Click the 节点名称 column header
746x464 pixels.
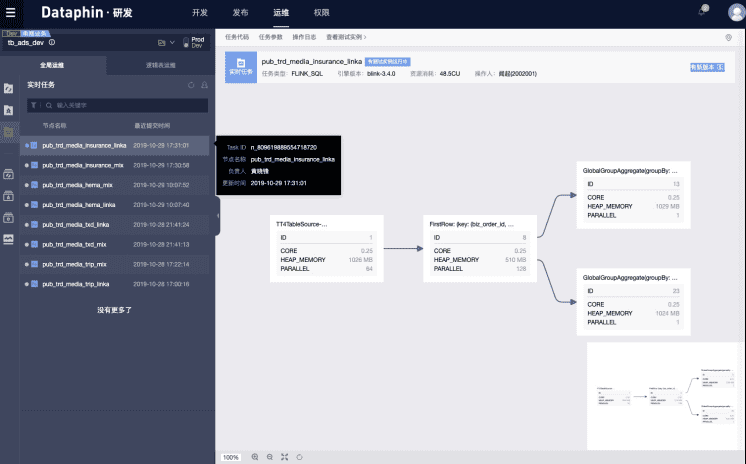55,126
